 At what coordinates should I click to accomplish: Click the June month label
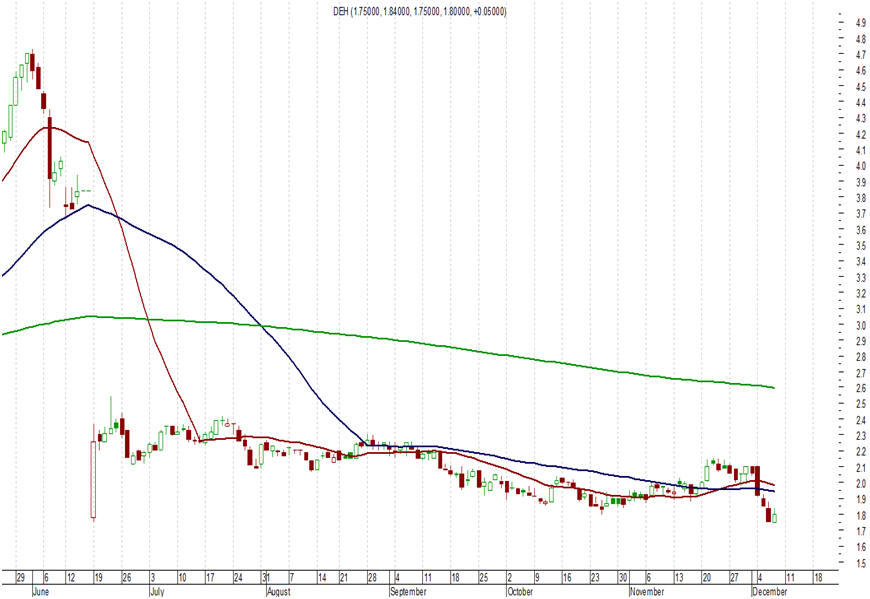click(41, 592)
